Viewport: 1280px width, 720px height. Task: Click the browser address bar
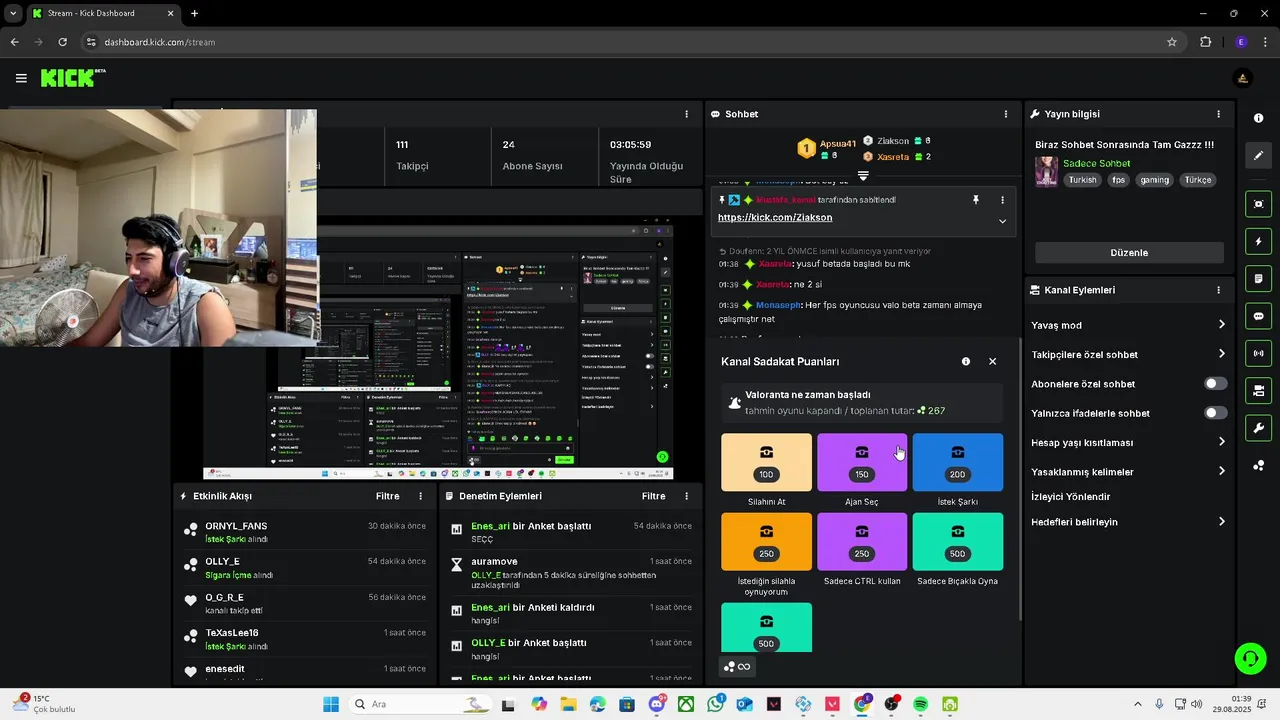coord(630,42)
